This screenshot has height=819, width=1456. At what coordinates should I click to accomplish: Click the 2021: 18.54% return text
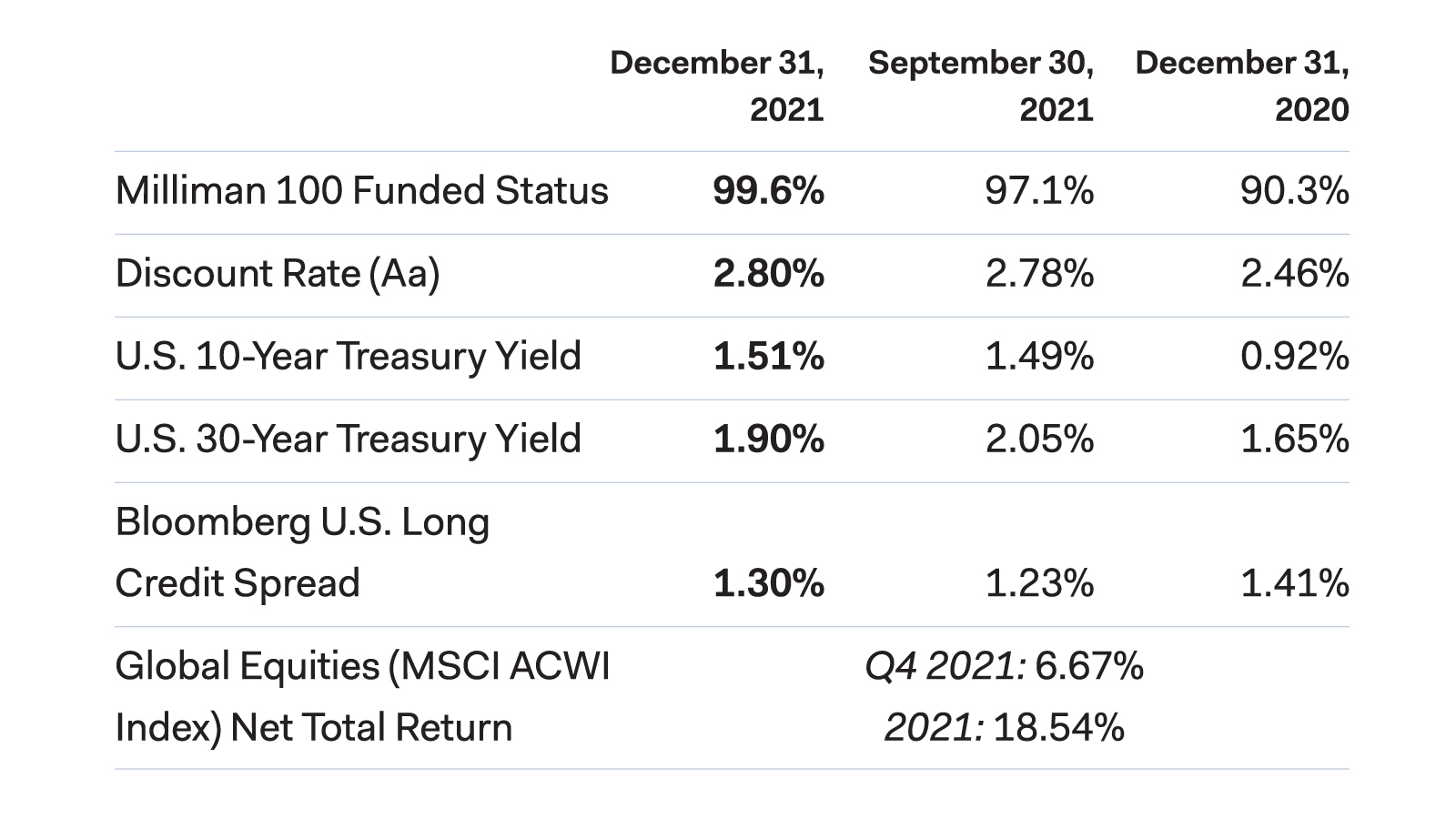pos(1004,728)
